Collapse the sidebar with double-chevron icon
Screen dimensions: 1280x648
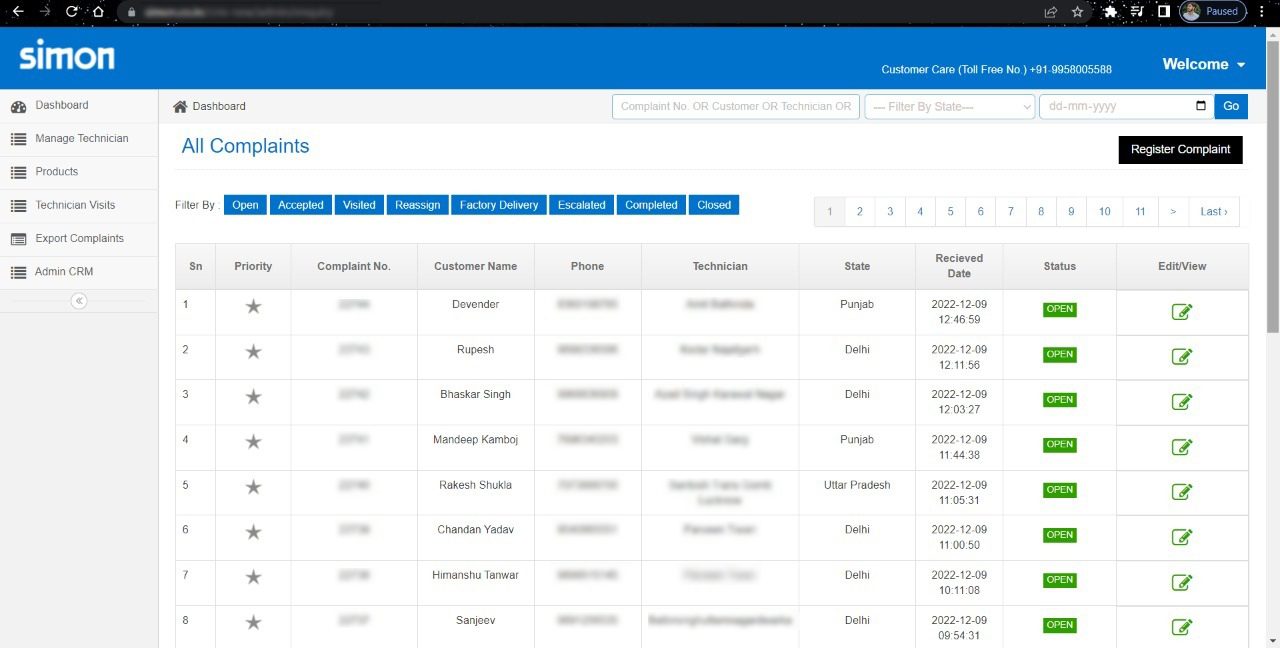tap(79, 301)
